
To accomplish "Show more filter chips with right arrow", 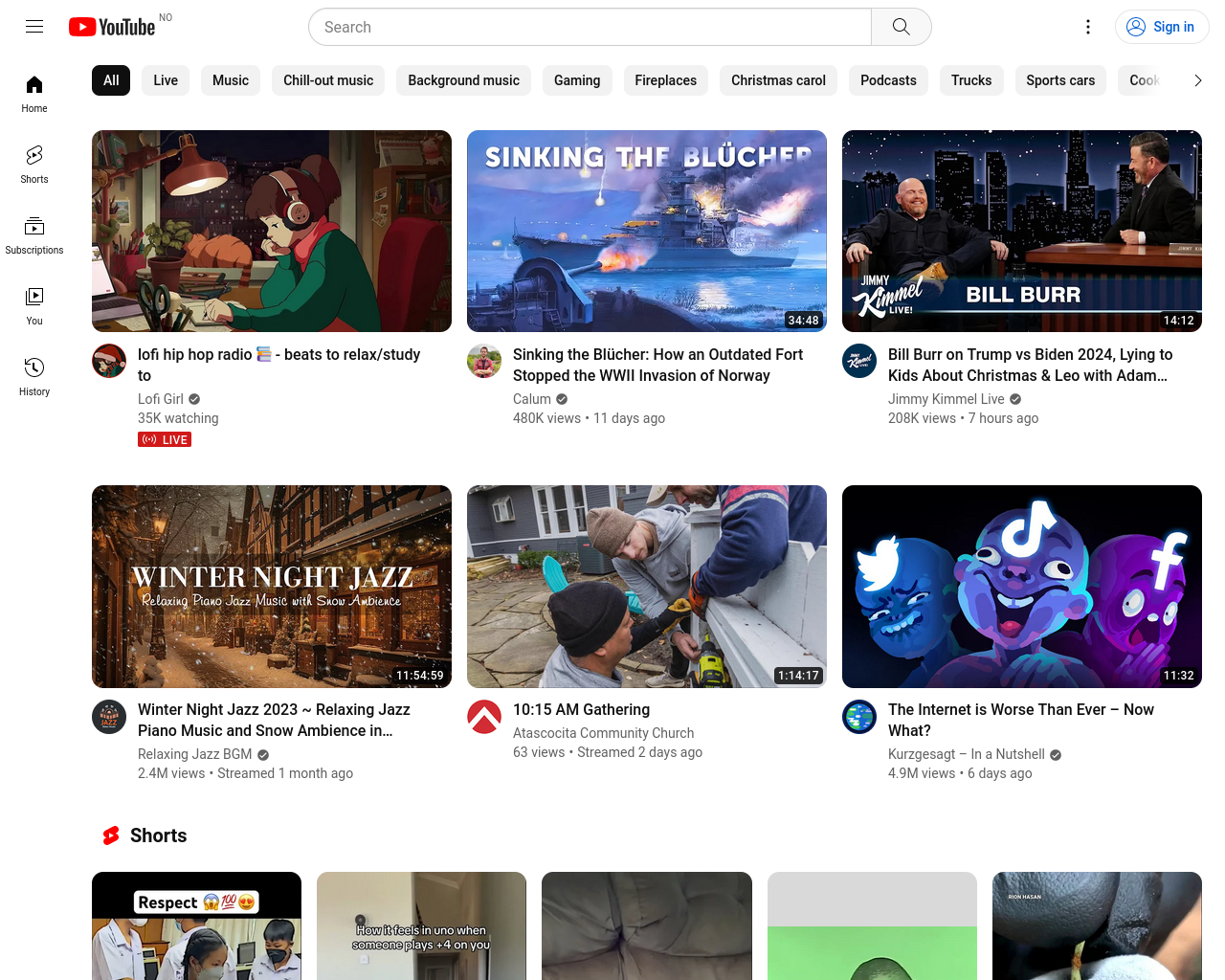I will pyautogui.click(x=1197, y=80).
